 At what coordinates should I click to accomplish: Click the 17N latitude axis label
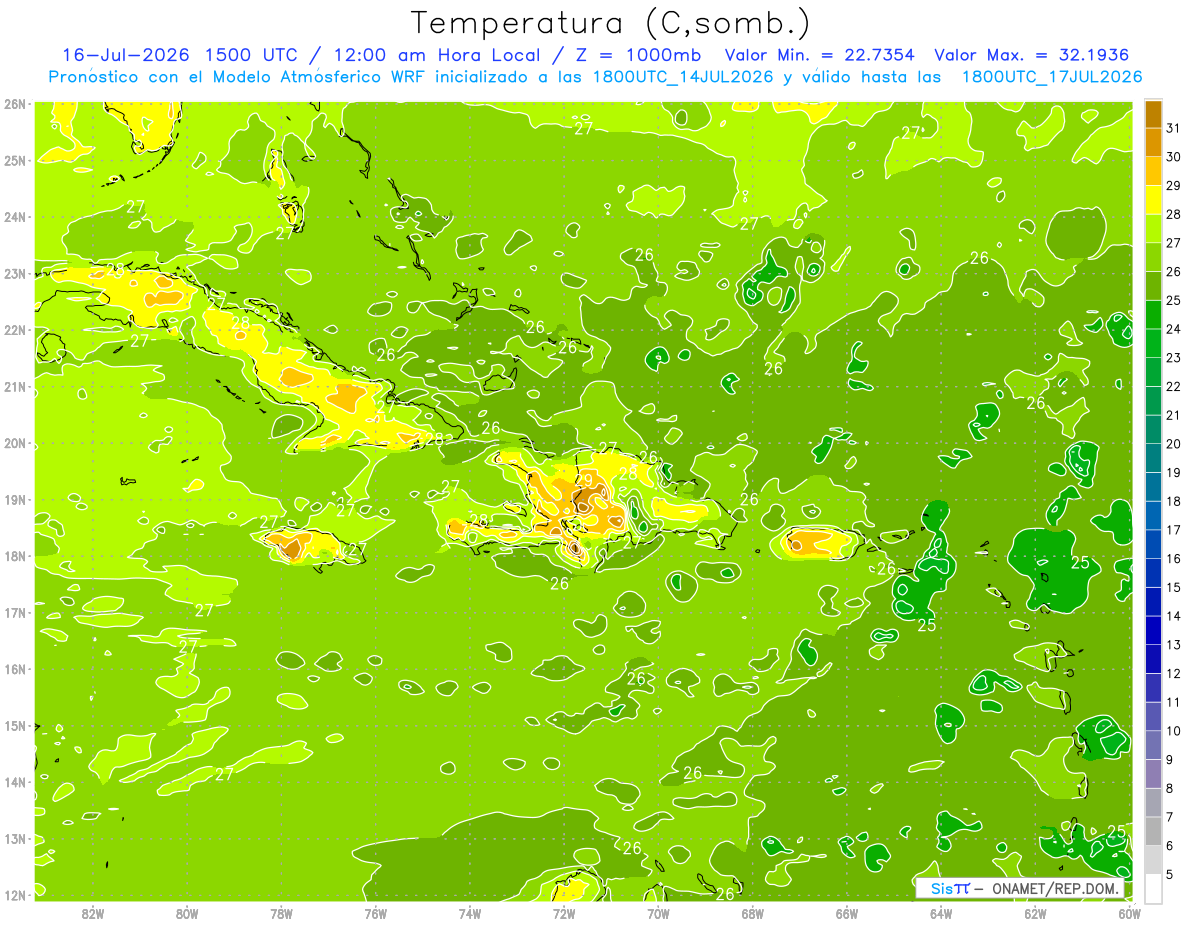coord(15,613)
